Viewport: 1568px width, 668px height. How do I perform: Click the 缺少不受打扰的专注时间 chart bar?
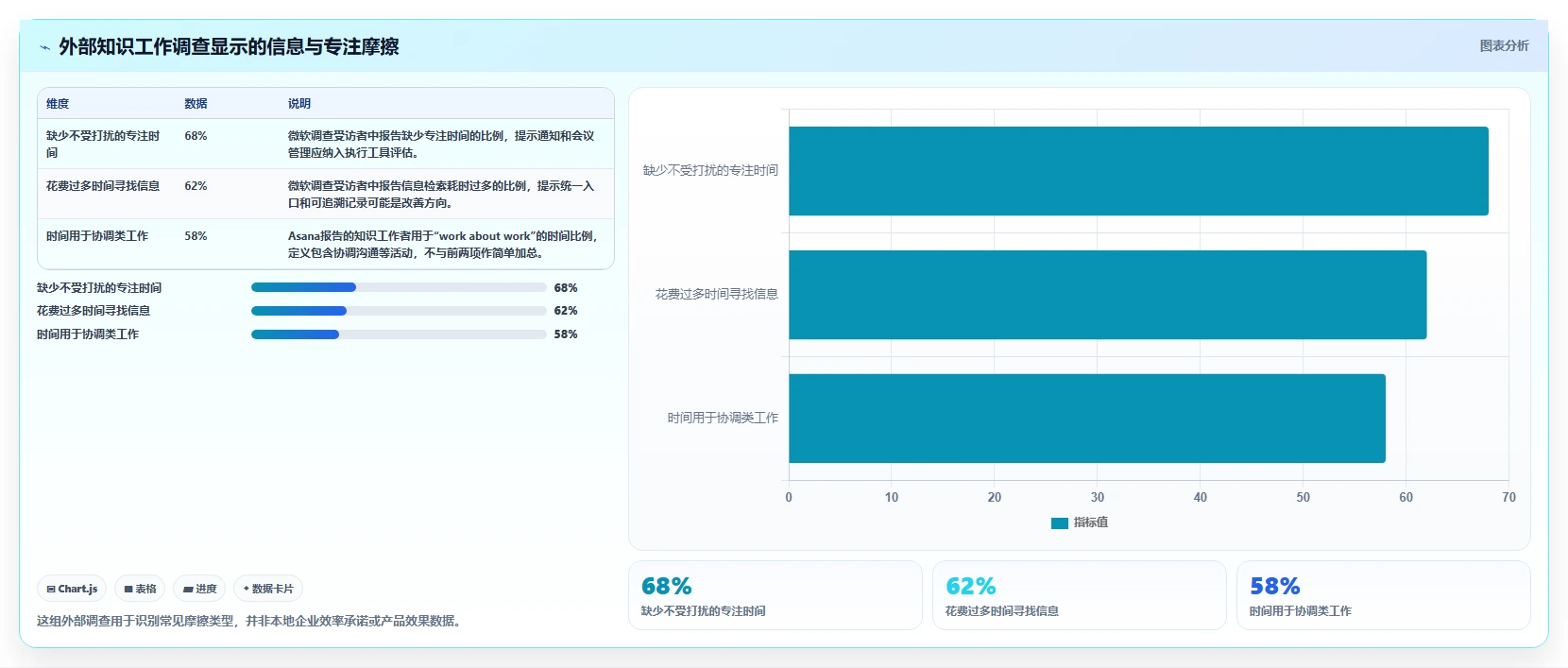coord(1138,171)
